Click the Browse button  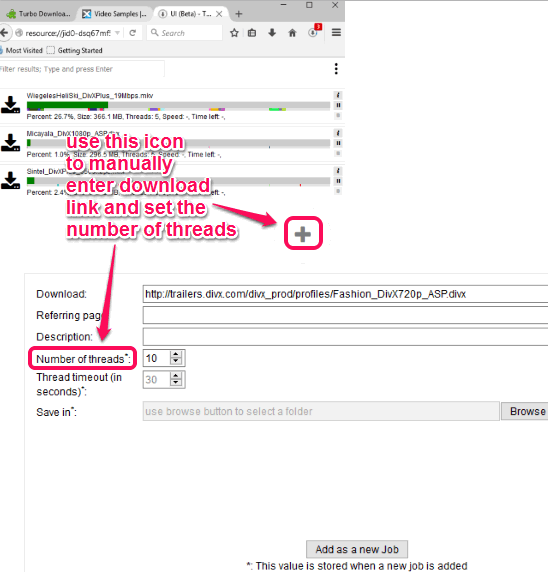point(526,411)
